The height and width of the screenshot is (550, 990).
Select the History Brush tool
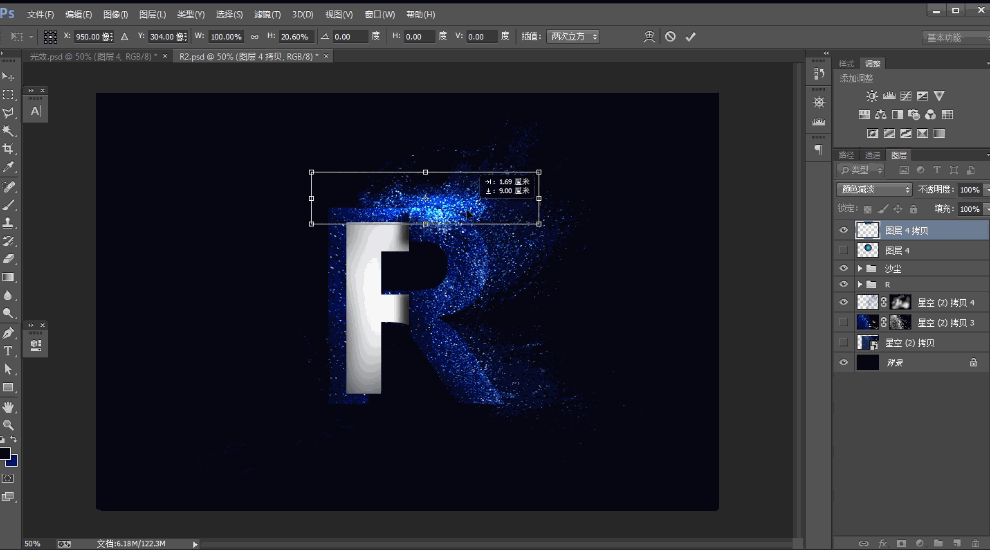(x=8, y=241)
